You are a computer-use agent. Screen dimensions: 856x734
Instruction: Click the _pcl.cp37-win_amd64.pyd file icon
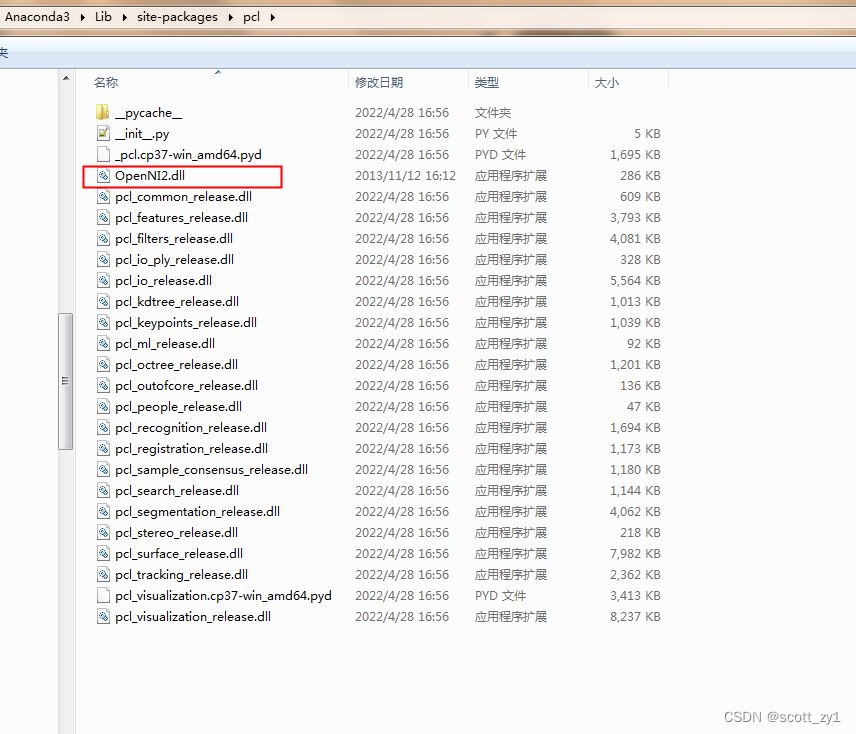click(103, 154)
